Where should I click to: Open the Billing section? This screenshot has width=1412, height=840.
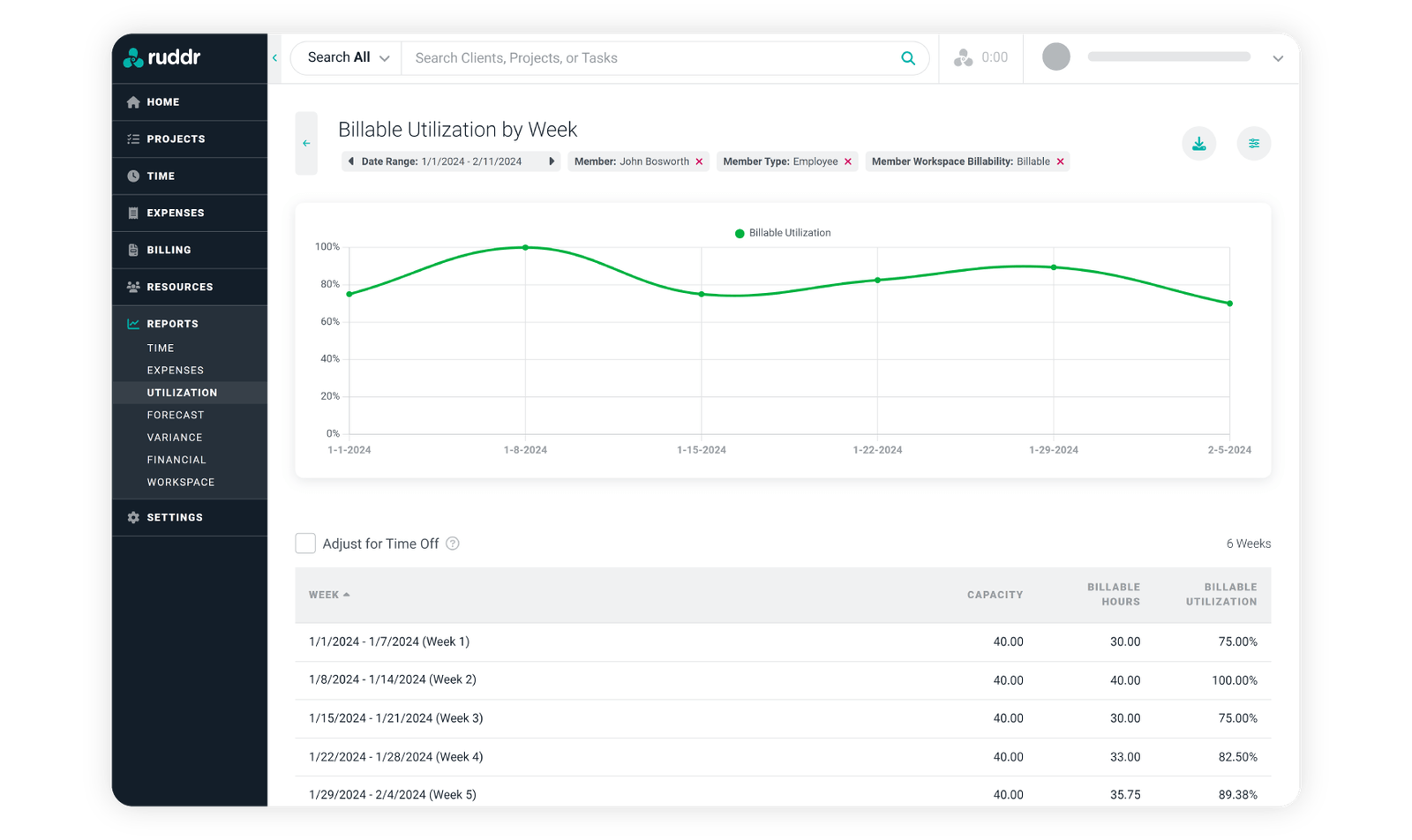(131, 250)
